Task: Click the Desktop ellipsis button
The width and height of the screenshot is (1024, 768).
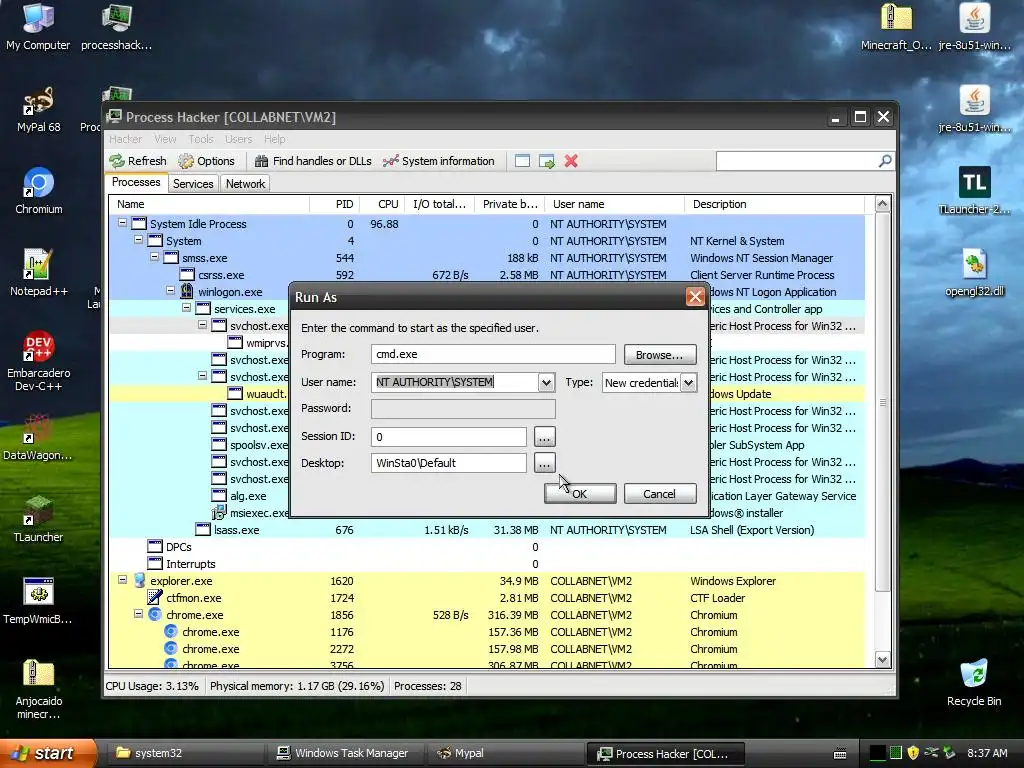Action: 544,463
